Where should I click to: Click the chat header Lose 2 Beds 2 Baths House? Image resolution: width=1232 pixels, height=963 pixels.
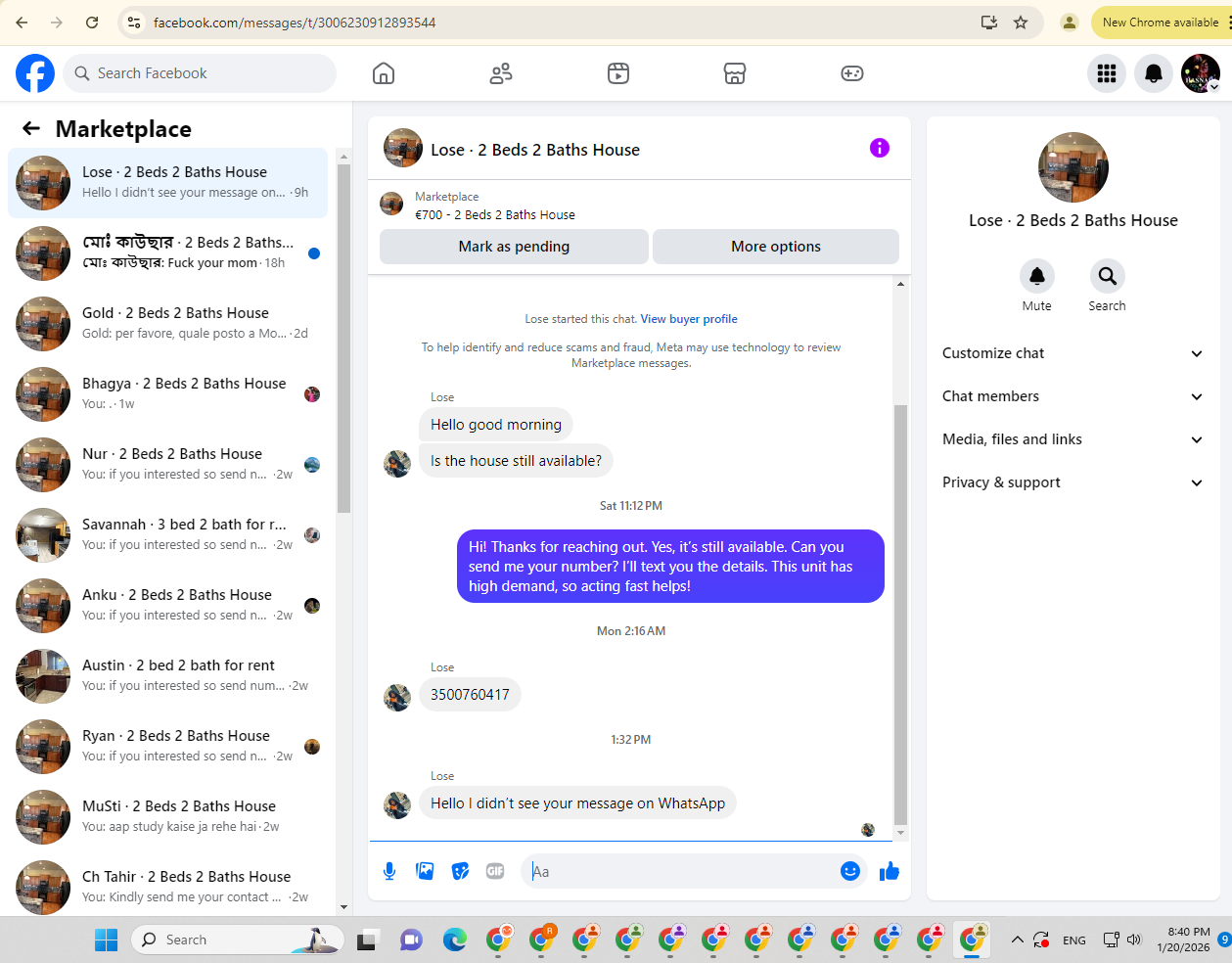(535, 150)
